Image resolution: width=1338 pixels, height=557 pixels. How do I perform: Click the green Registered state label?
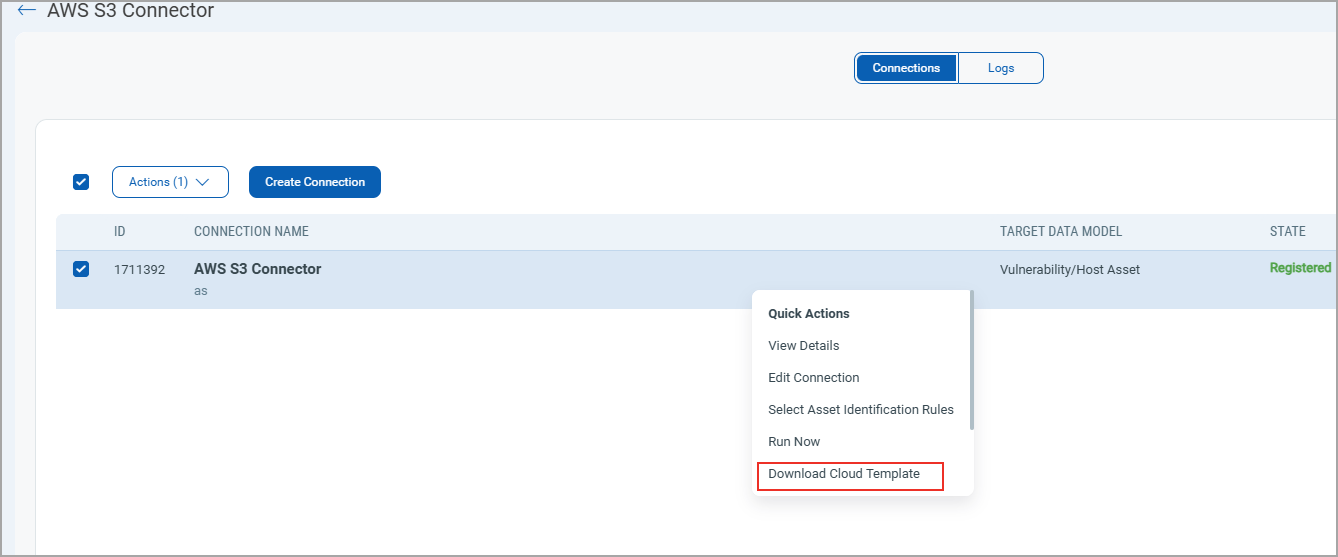tap(1300, 268)
